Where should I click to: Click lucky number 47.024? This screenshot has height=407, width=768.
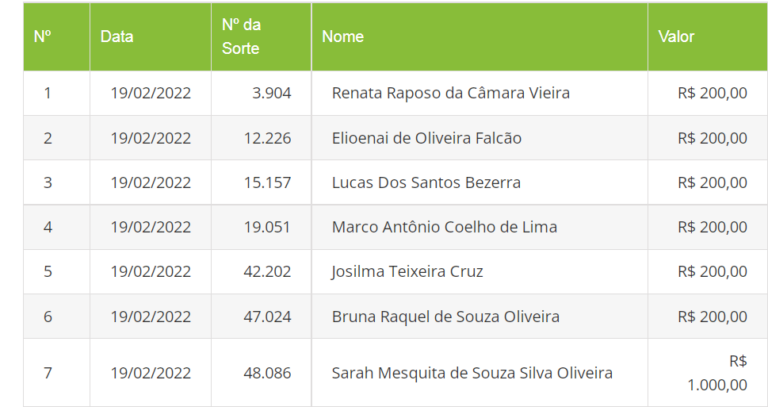[x=268, y=317]
